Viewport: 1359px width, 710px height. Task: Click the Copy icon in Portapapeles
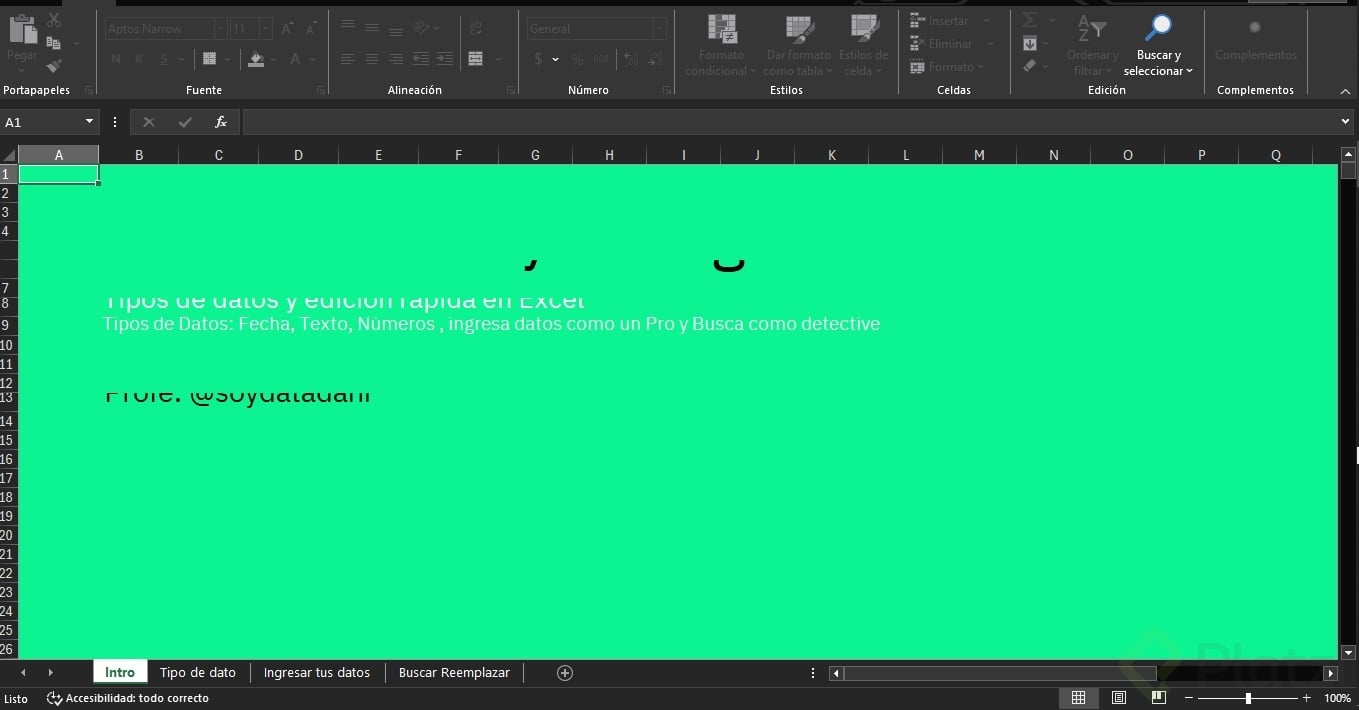click(54, 43)
